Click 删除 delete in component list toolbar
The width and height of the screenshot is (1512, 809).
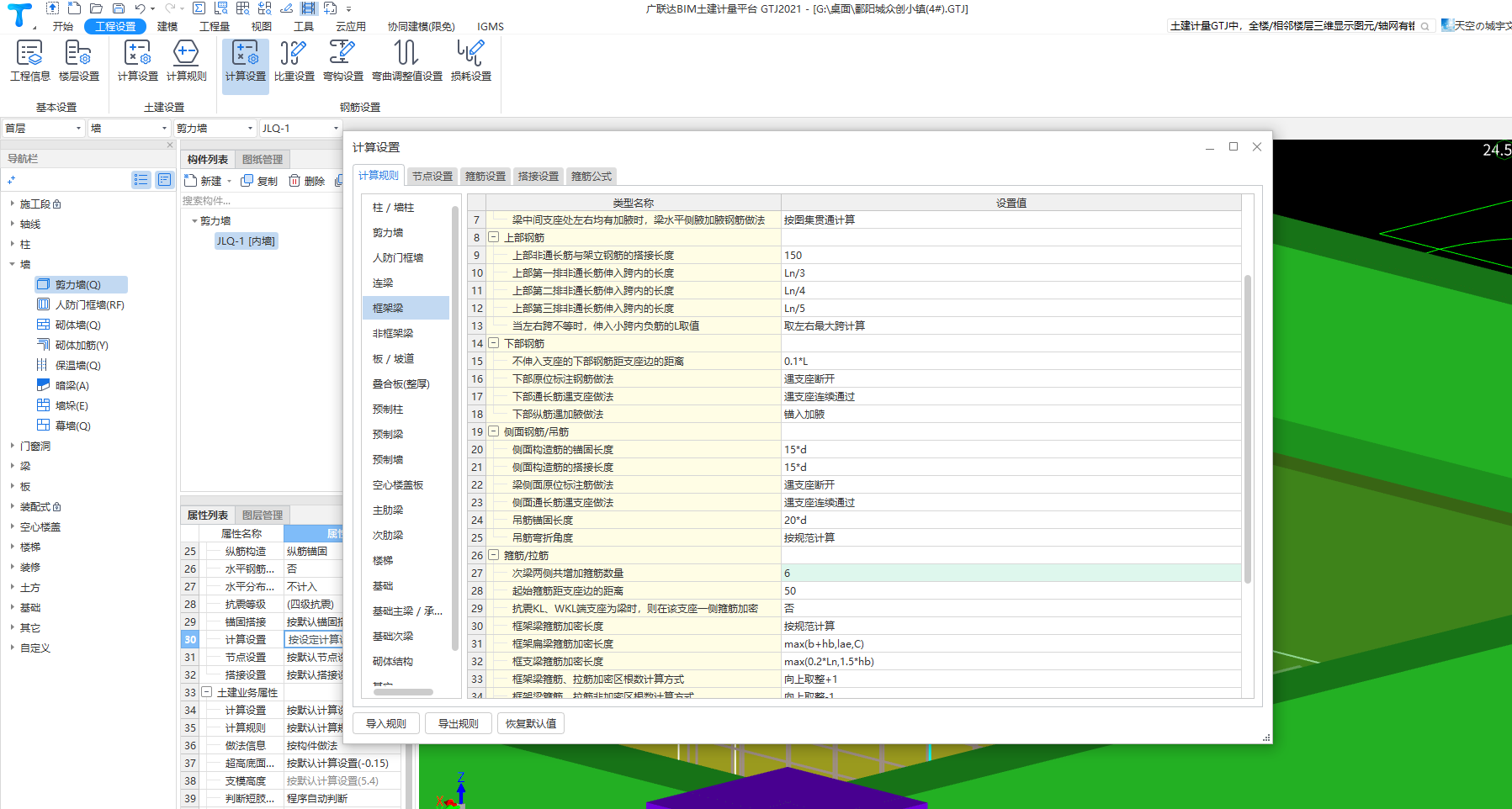coord(306,181)
